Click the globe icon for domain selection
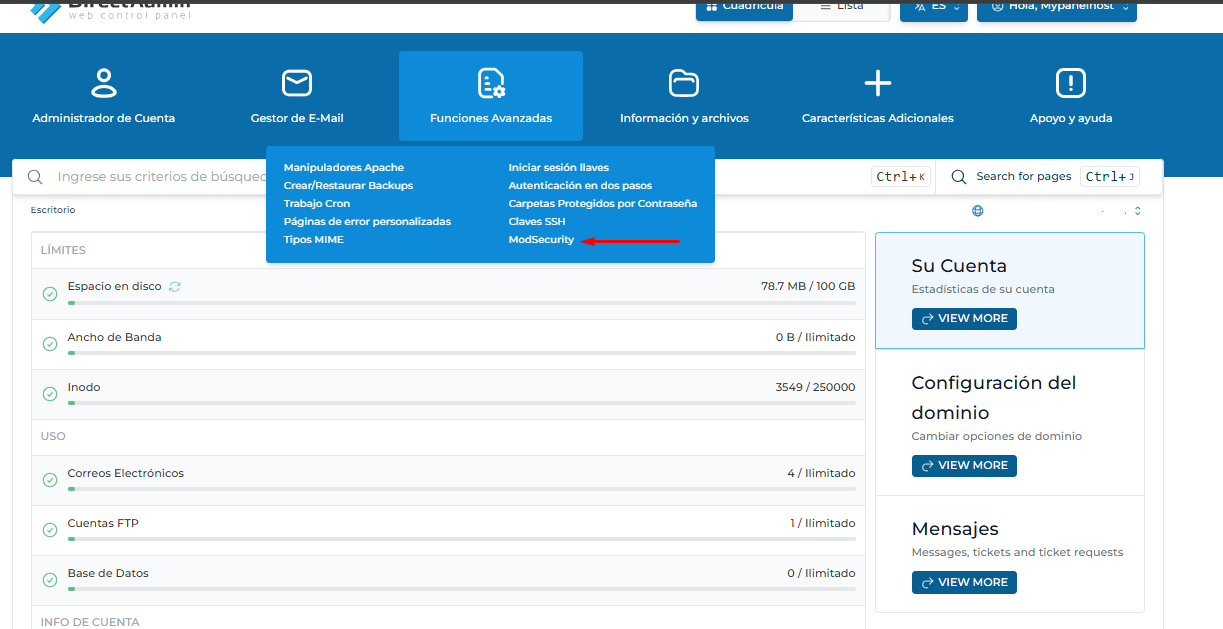Viewport: 1223px width, 629px height. [x=978, y=211]
